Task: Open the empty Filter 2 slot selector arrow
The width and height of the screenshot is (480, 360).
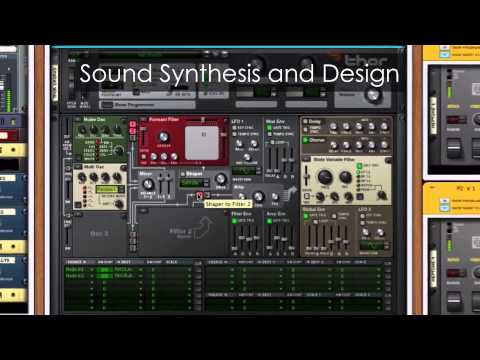Action: pos(144,211)
